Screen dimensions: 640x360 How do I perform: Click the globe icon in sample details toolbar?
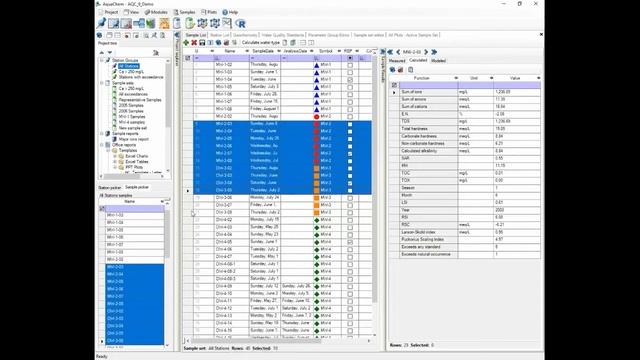(392, 70)
